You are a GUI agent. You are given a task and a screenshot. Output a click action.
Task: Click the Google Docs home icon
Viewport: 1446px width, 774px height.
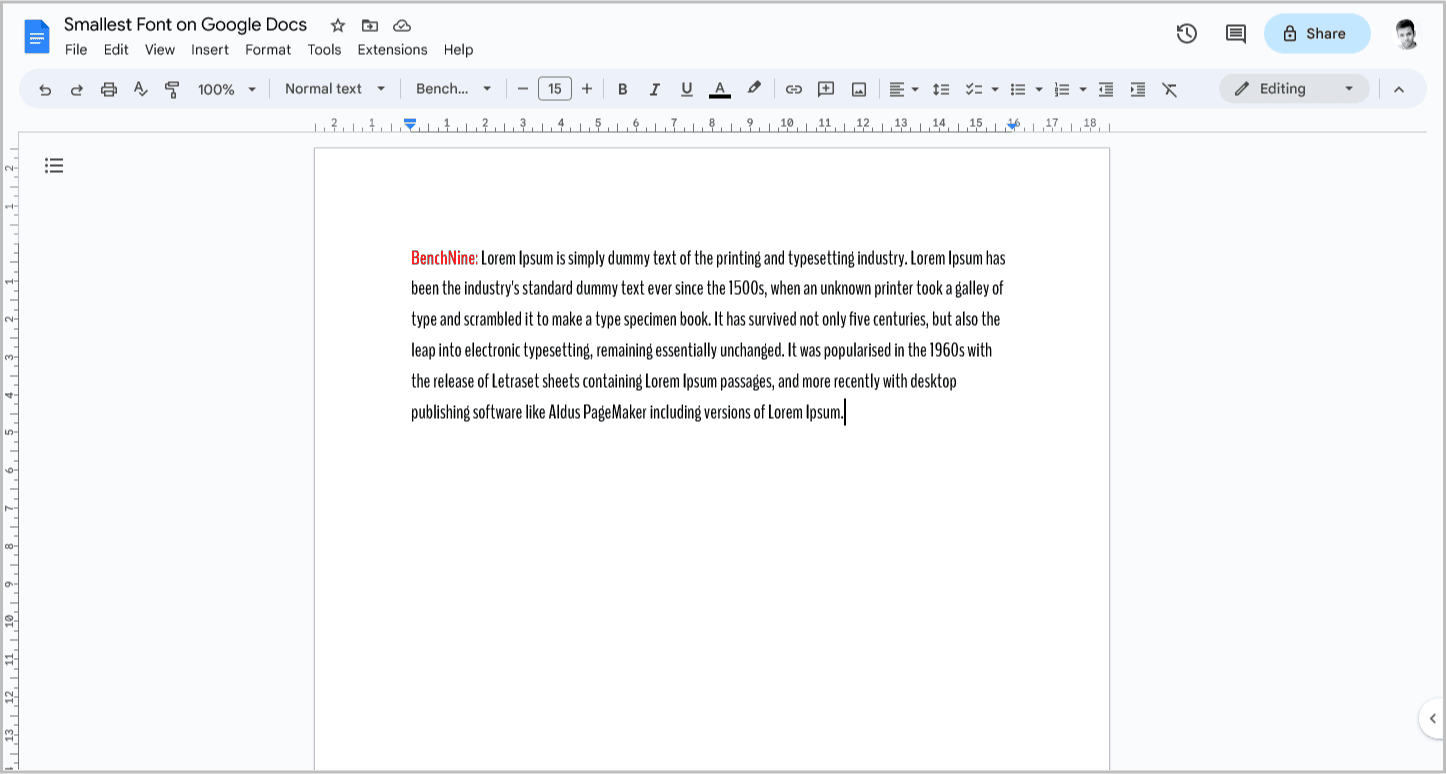pyautogui.click(x=37, y=37)
